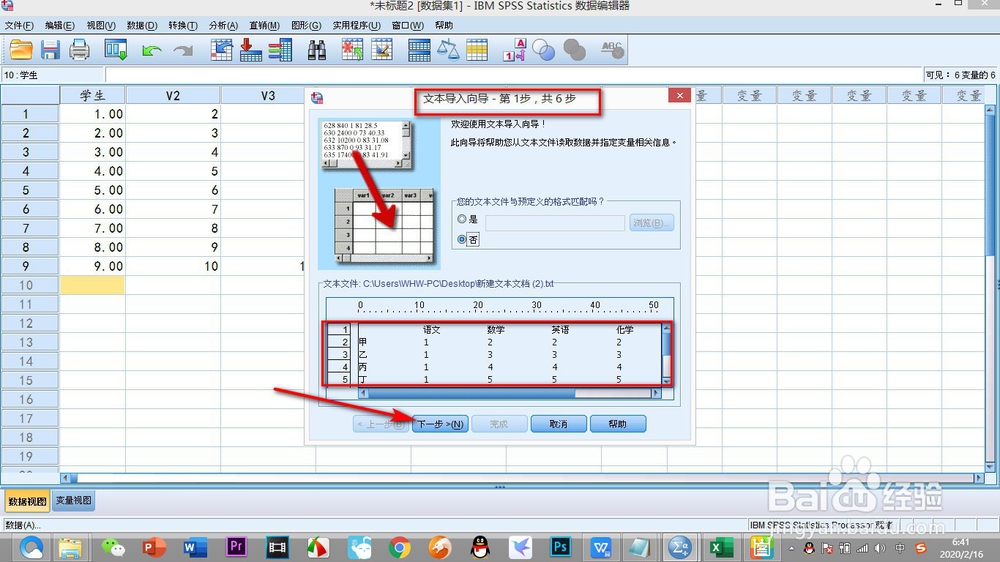
Task: Select column header 学生
Action: click(x=92, y=96)
